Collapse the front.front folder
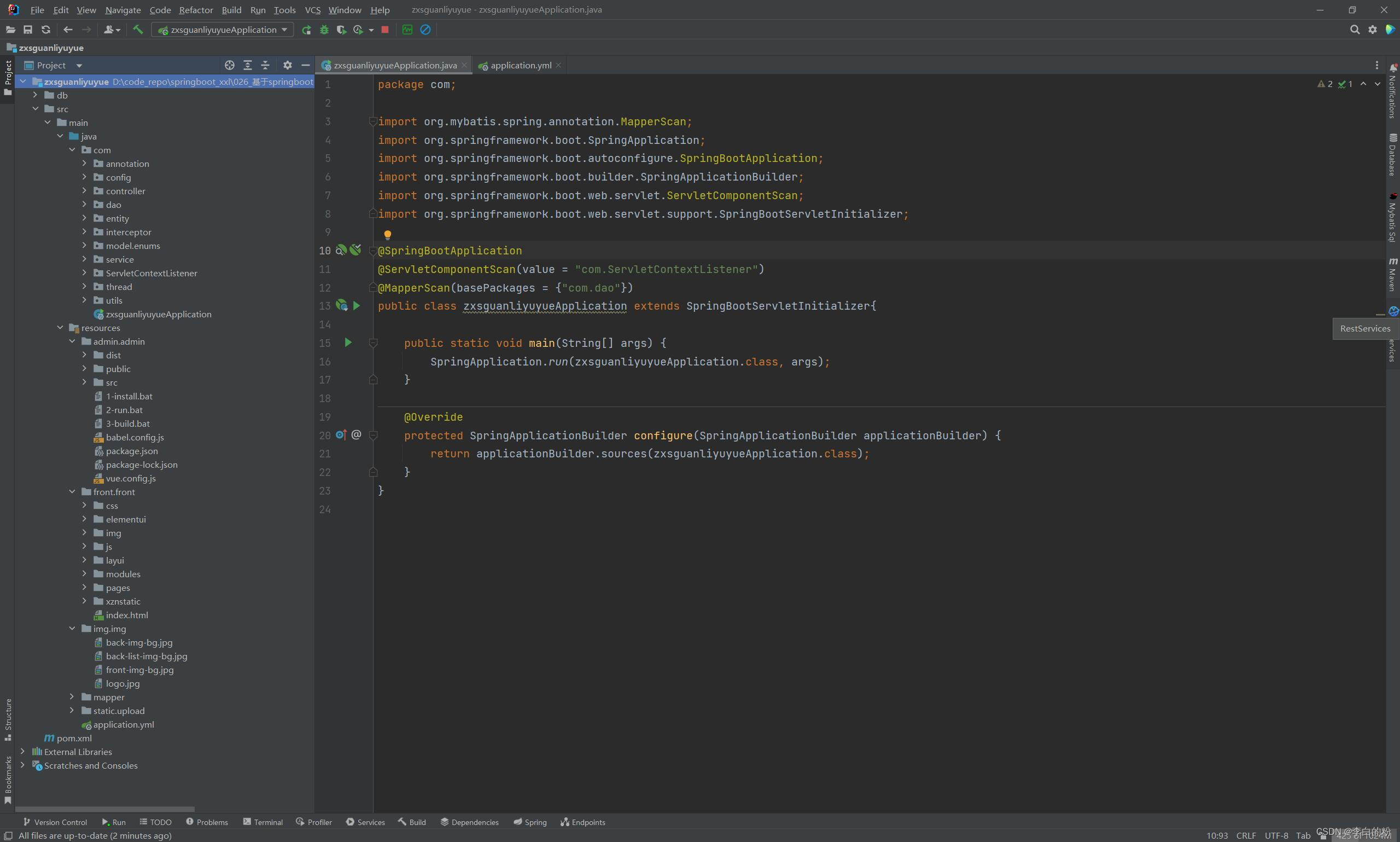This screenshot has width=1400, height=842. coord(72,492)
